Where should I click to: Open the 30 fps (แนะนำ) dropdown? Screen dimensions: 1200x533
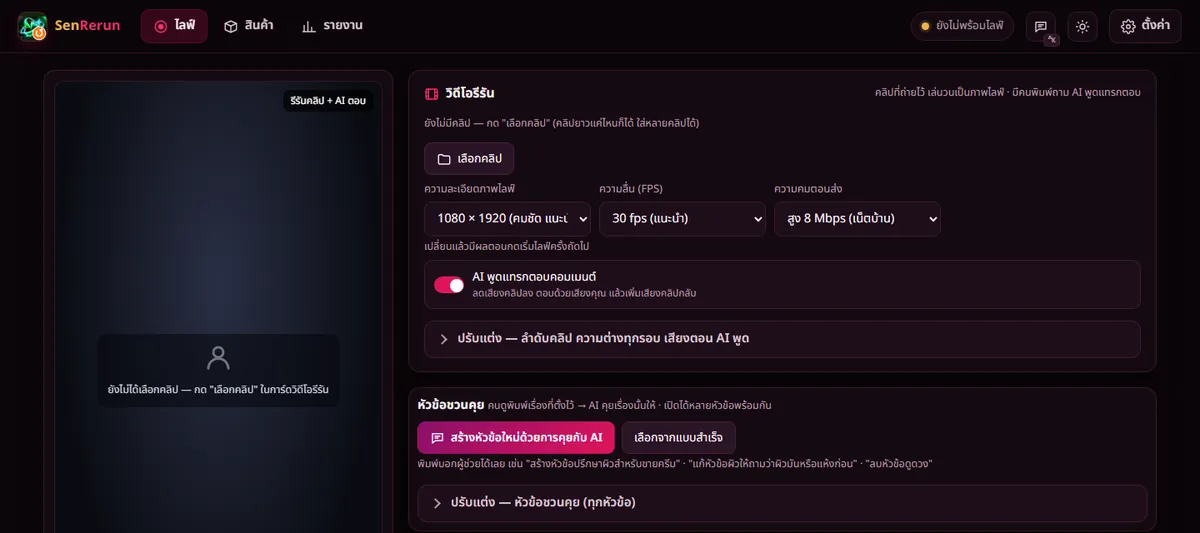[682, 218]
